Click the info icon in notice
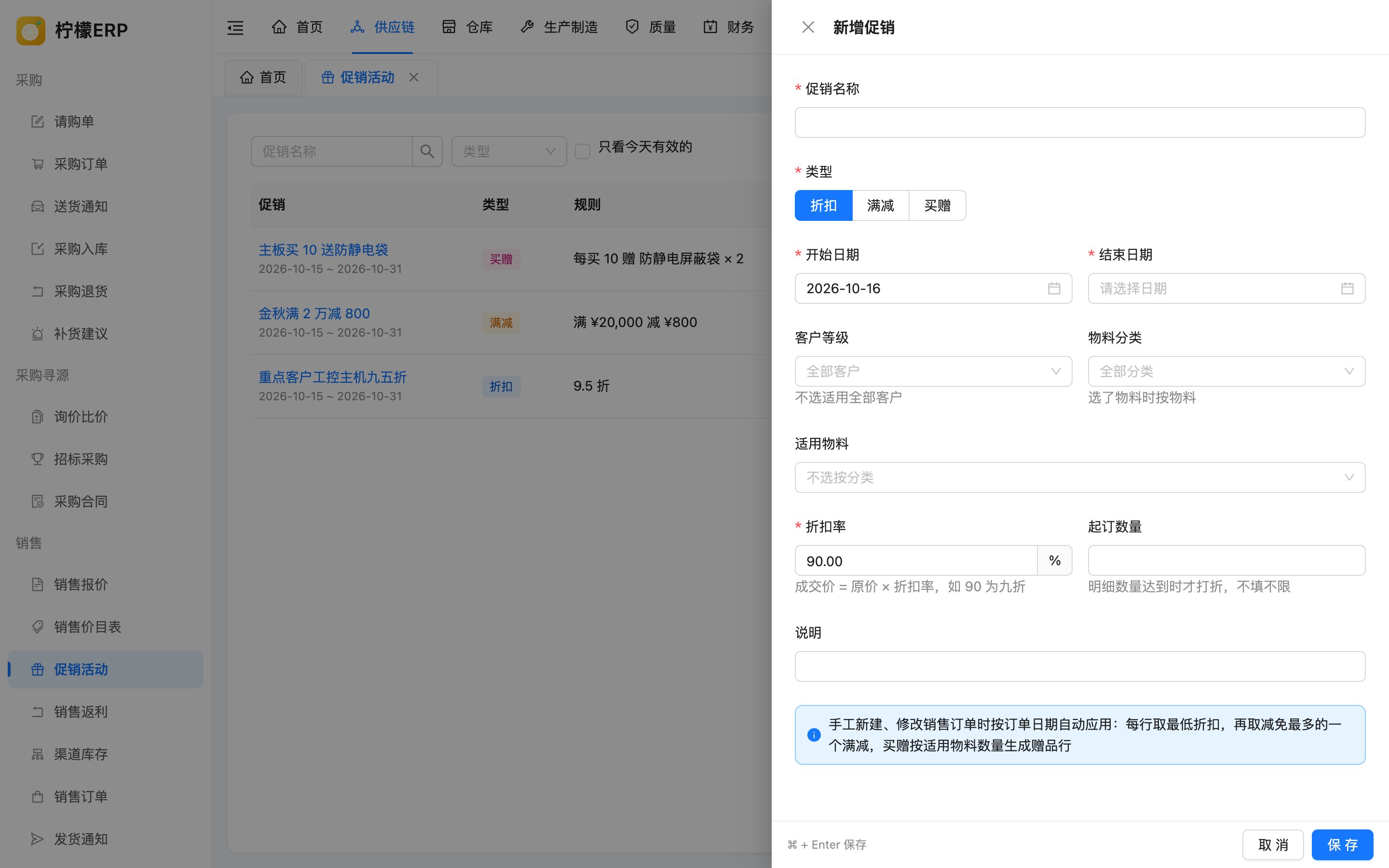This screenshot has height=868, width=1389. pos(814,735)
